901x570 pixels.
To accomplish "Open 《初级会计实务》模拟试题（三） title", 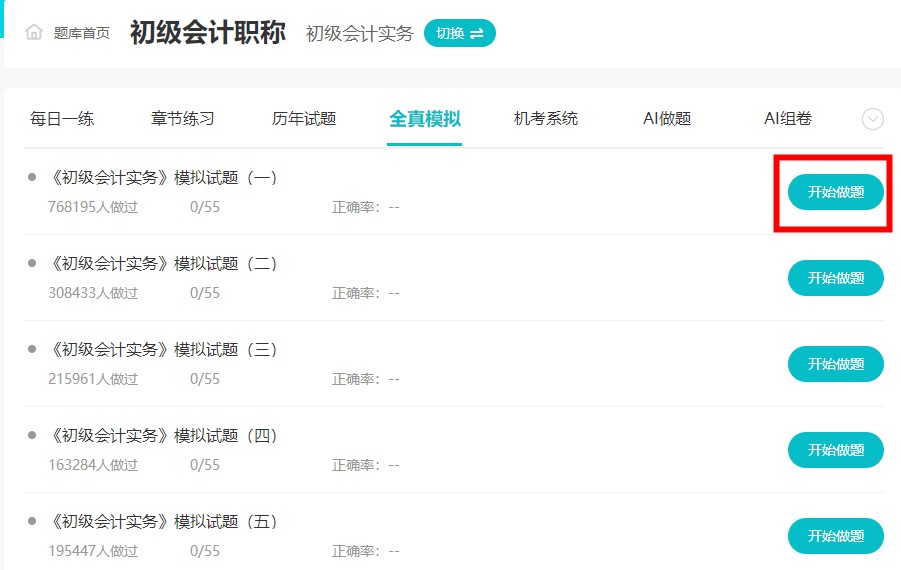I will pyautogui.click(x=164, y=349).
